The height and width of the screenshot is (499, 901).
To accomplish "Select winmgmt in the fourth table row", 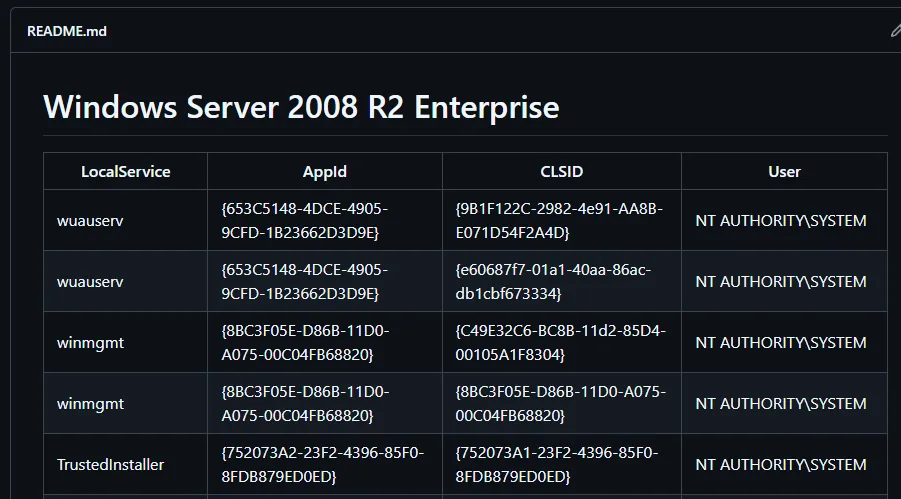I will [x=90, y=404].
